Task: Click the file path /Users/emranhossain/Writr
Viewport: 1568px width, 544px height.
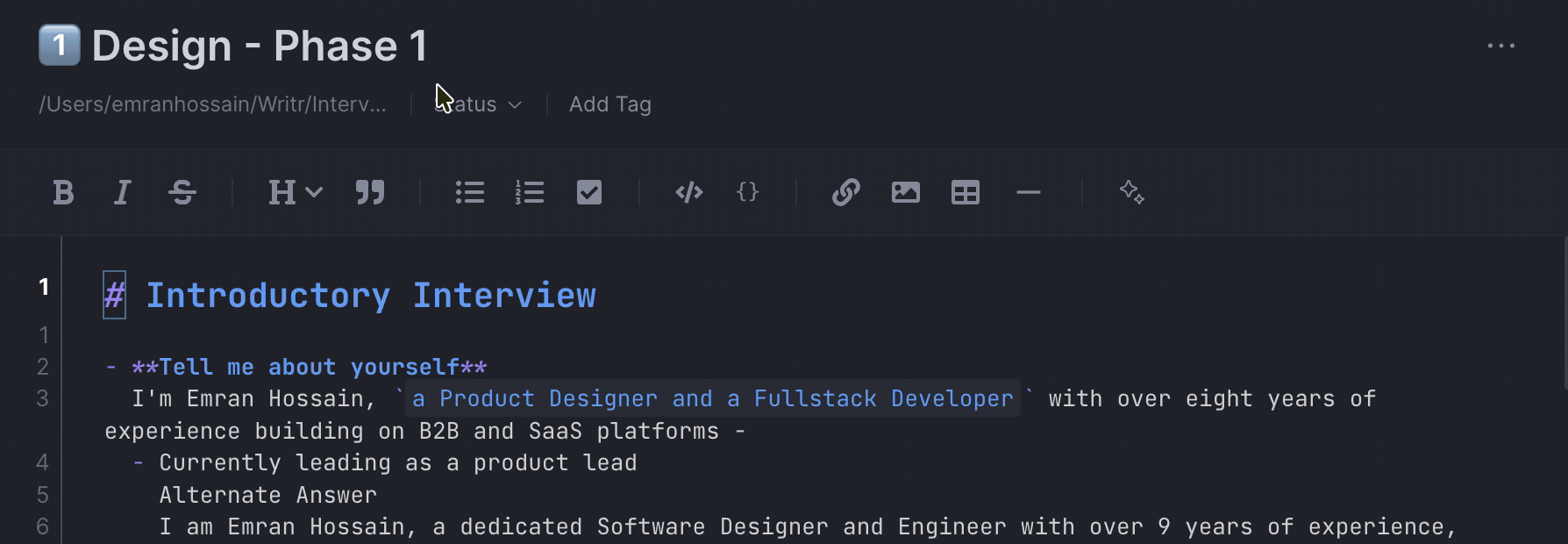Action: click(x=212, y=104)
